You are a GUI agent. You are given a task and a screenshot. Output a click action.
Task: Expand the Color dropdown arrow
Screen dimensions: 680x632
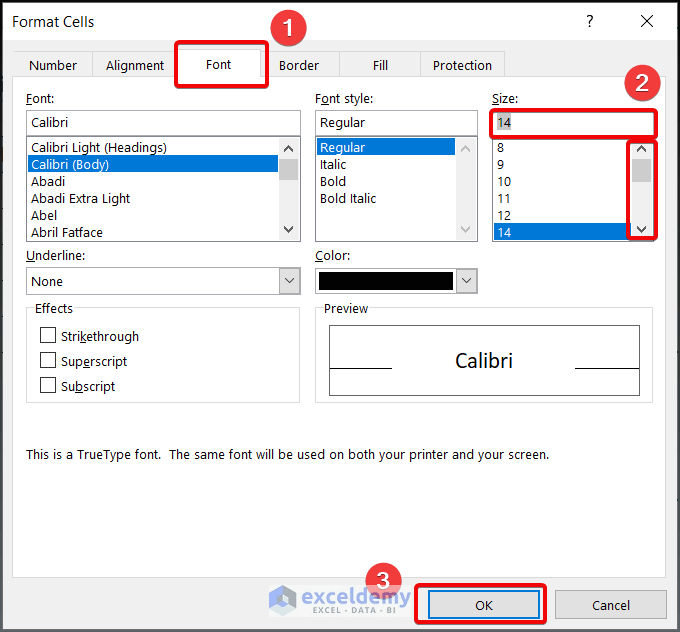point(466,281)
